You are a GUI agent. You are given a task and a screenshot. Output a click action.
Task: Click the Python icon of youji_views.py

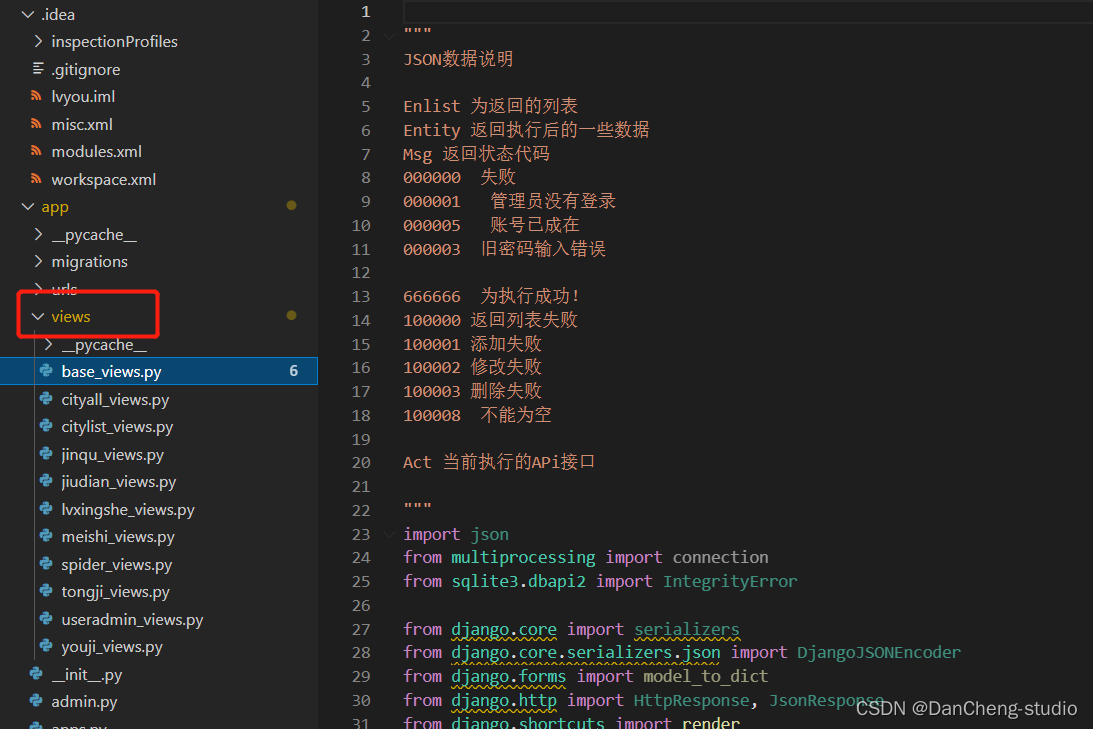click(x=47, y=646)
